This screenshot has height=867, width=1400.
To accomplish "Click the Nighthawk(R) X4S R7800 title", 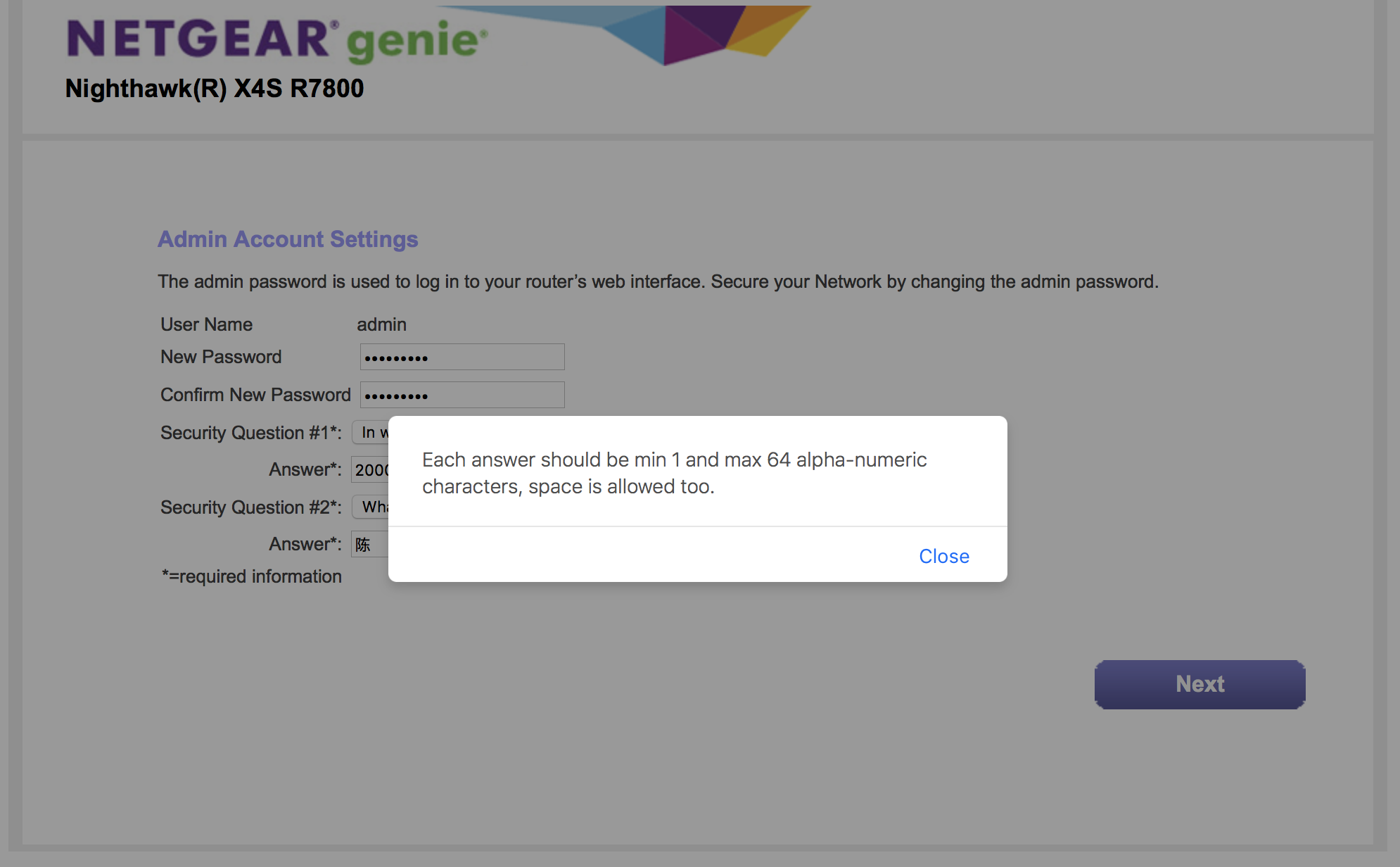I will (214, 89).
